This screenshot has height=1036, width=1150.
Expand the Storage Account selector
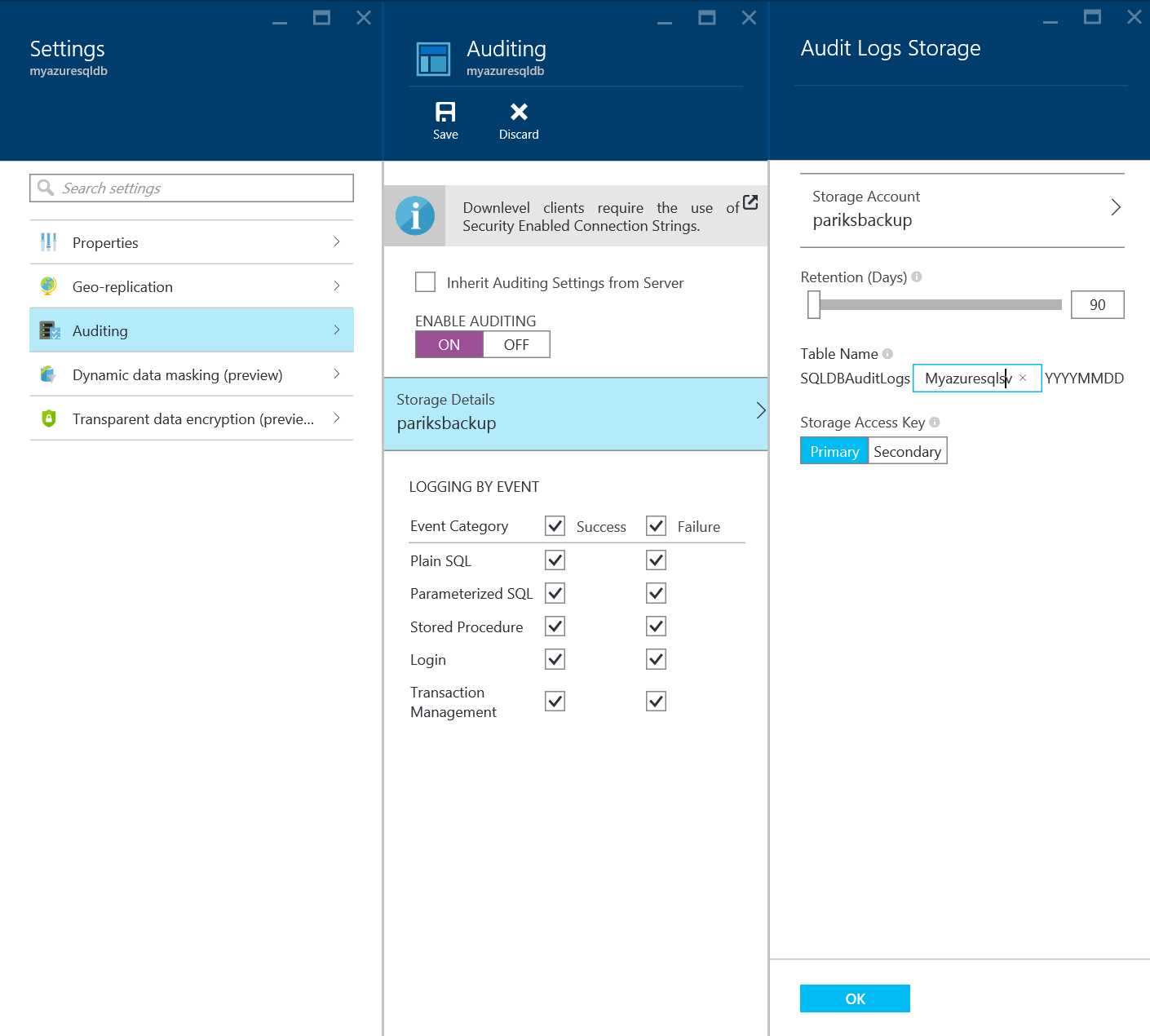[1115, 207]
